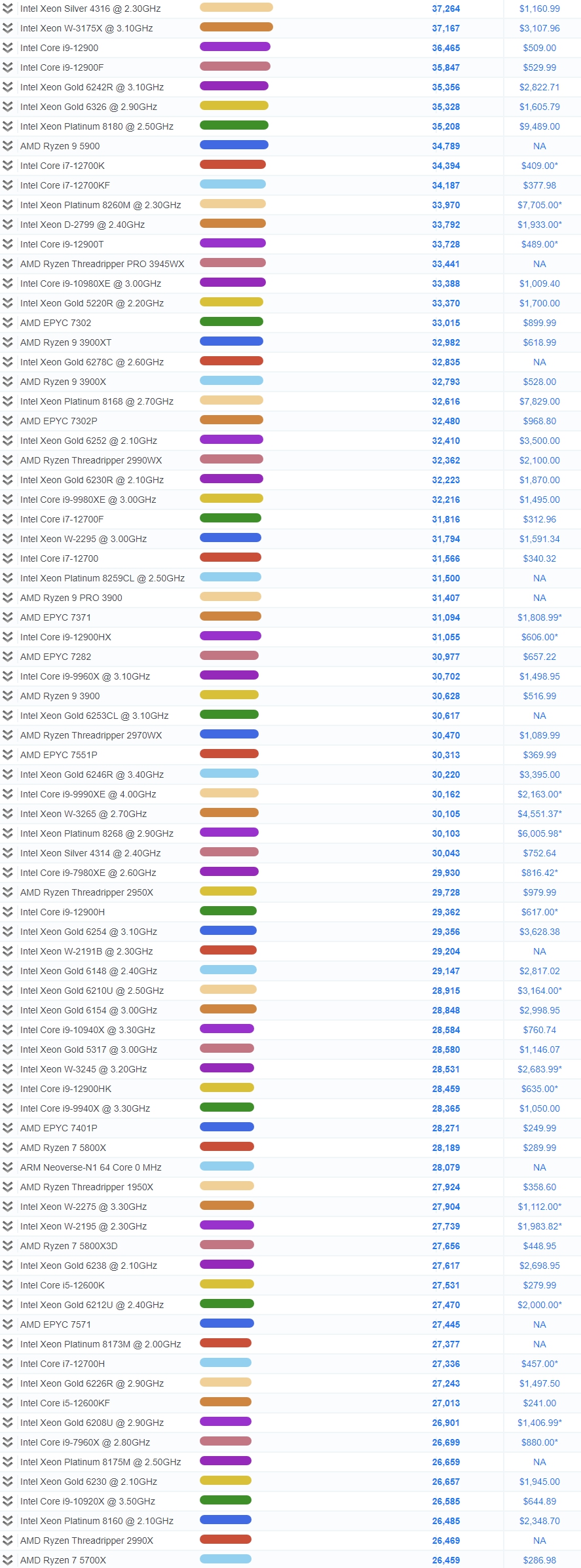Expand the AMD Ryzen 9 5900 row chevron
Screen dimensions: 581x1568
[7, 146]
